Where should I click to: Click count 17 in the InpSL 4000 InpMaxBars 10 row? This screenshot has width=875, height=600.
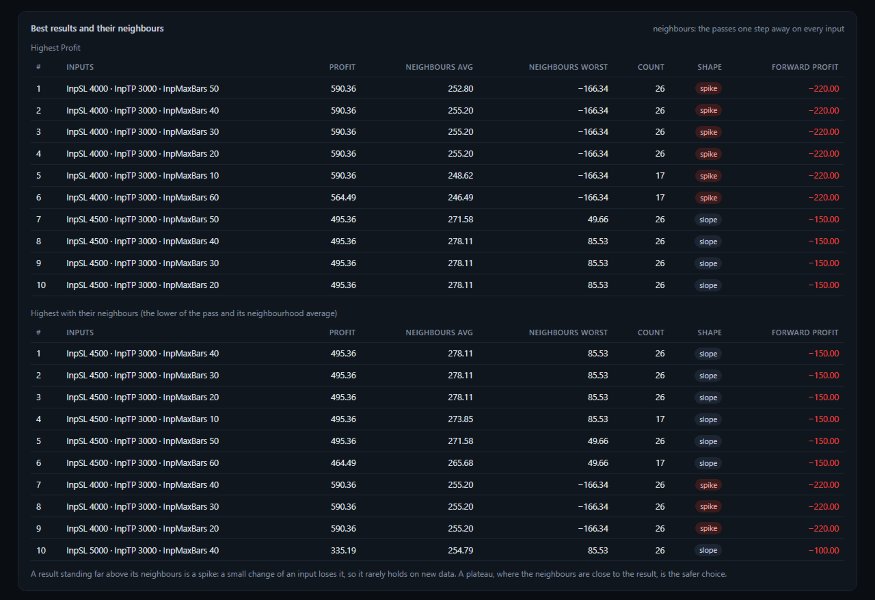pos(660,176)
